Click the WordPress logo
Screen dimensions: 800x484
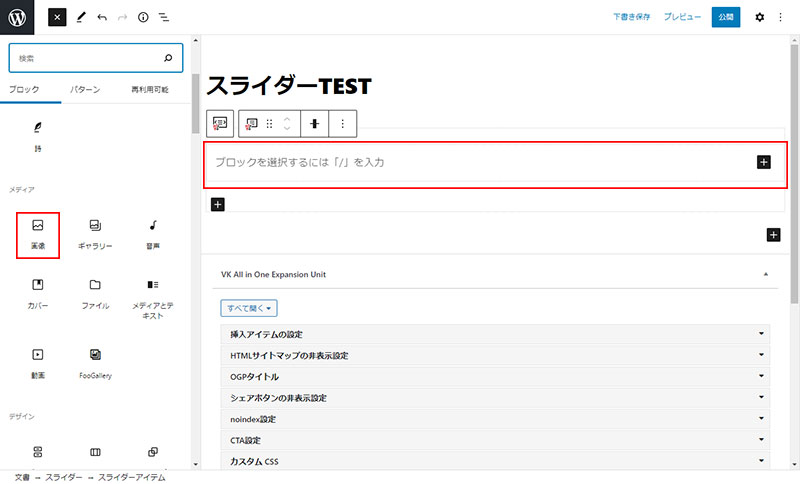18,18
